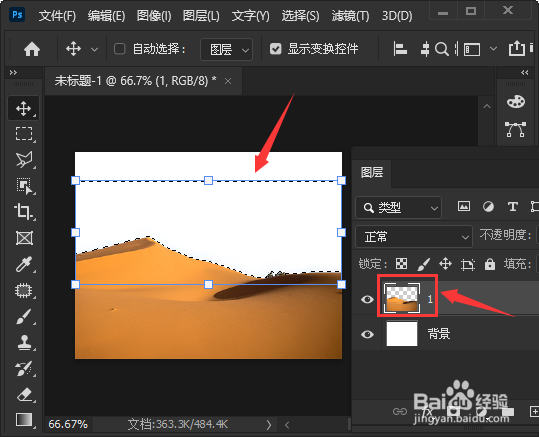
Task: Select the History Brush tool
Action: point(24,369)
